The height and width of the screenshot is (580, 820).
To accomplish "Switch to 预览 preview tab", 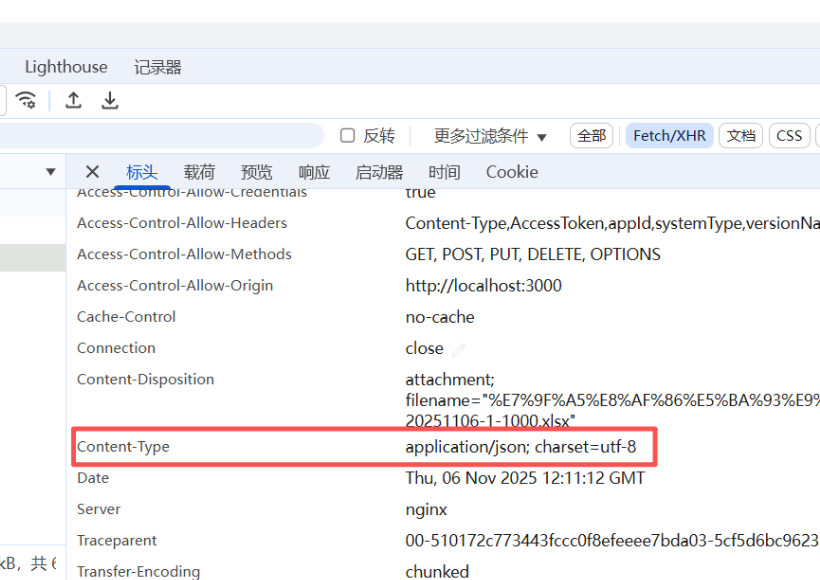I will pos(256,172).
